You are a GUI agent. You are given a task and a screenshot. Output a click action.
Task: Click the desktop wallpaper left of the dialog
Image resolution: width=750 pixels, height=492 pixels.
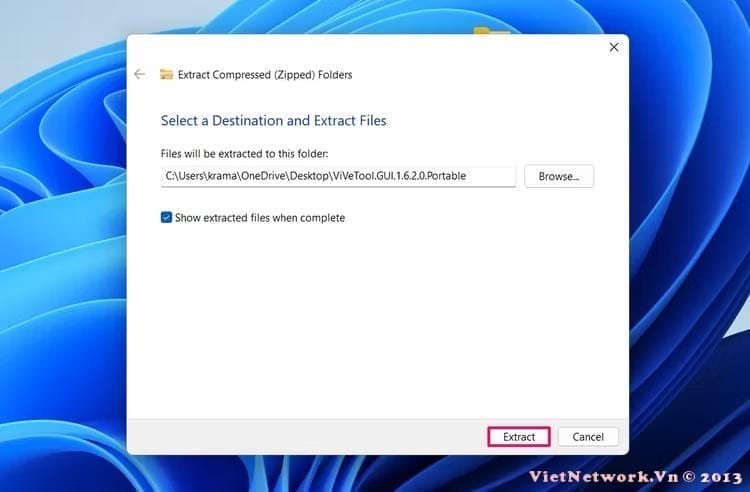pyautogui.click(x=60, y=250)
